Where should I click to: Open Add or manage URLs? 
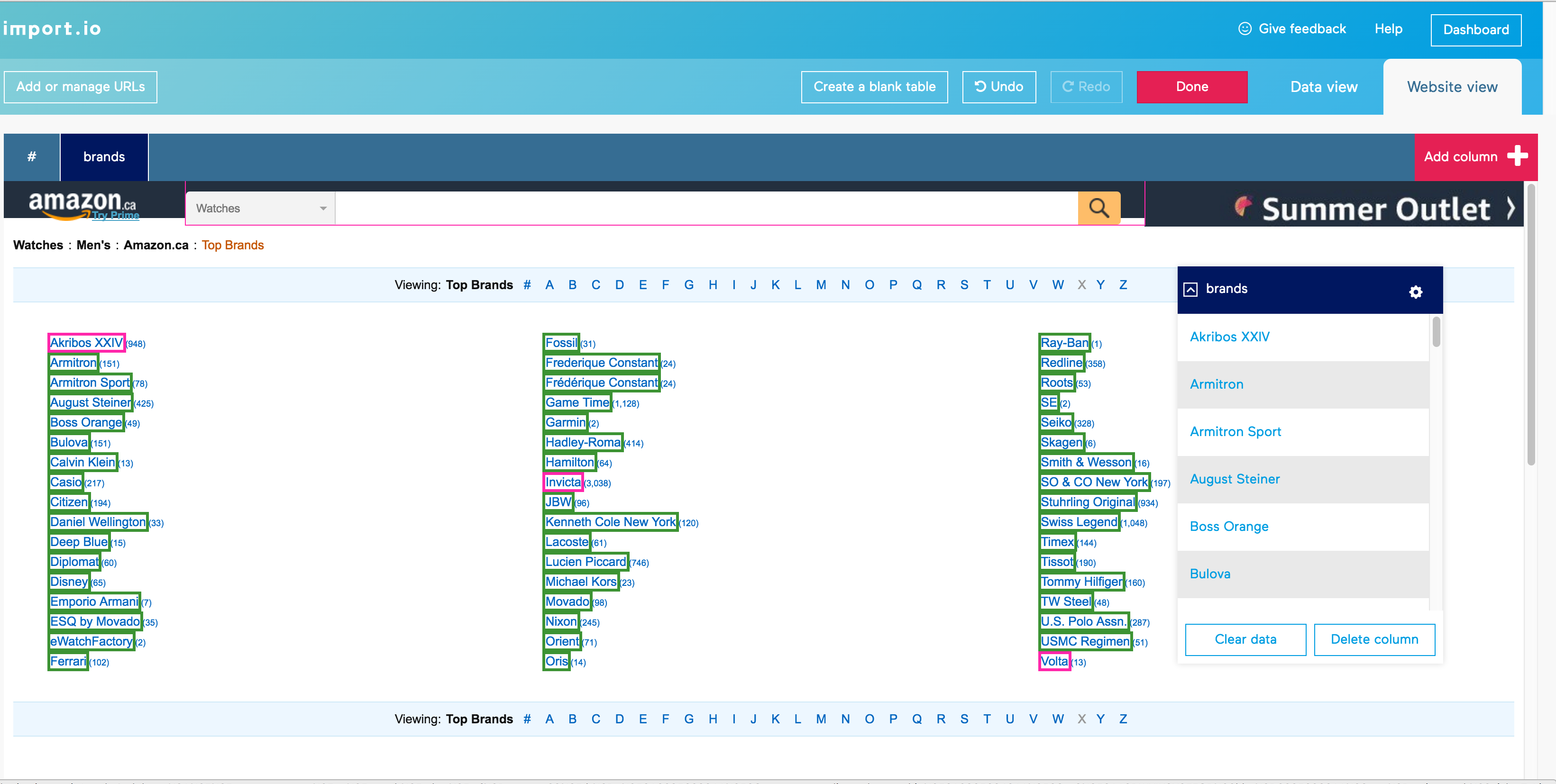point(80,87)
